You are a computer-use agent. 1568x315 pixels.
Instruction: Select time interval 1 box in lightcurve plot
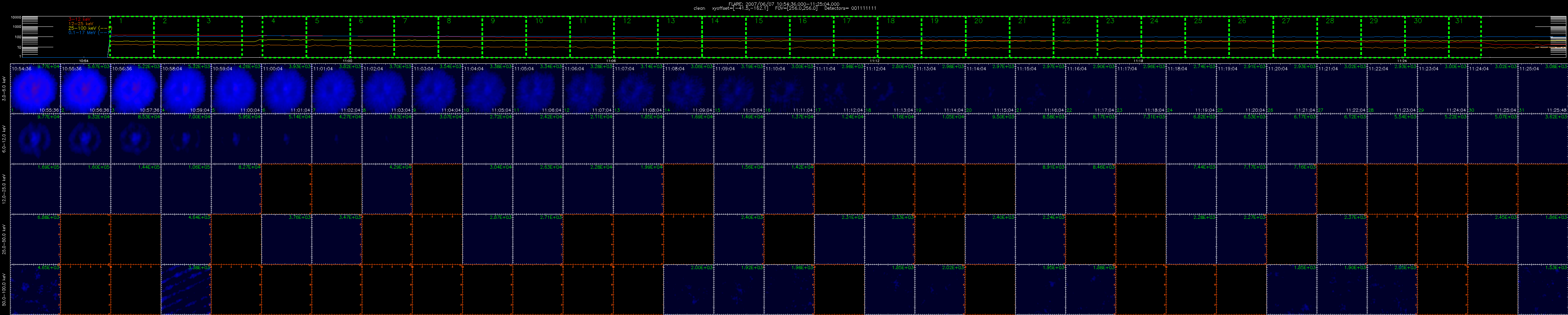pos(132,37)
